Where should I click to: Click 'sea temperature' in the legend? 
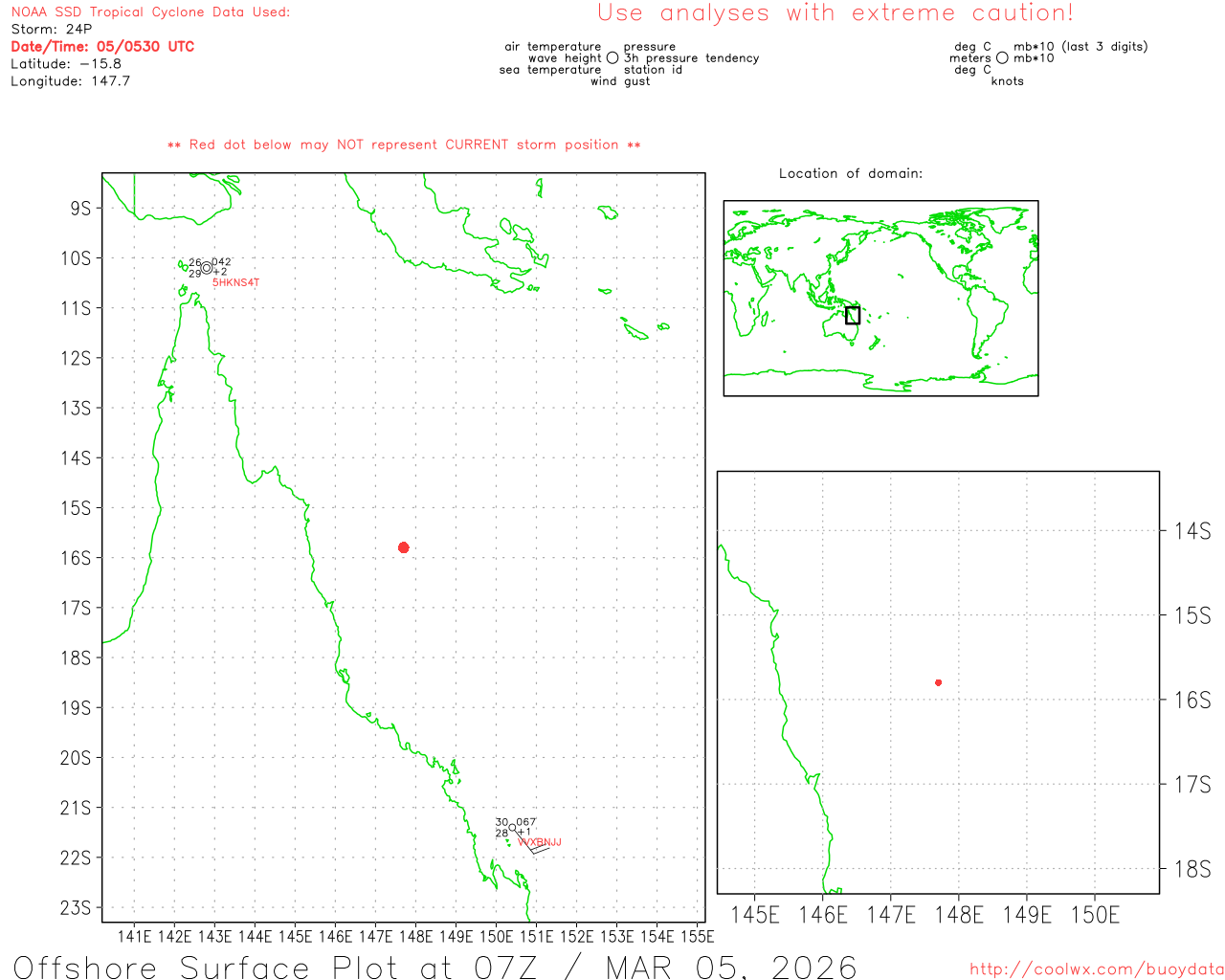coord(550,70)
